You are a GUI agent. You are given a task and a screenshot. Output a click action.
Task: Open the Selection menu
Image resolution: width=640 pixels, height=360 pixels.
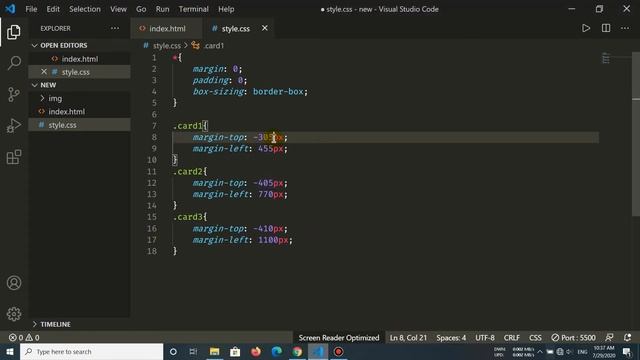(x=84, y=9)
